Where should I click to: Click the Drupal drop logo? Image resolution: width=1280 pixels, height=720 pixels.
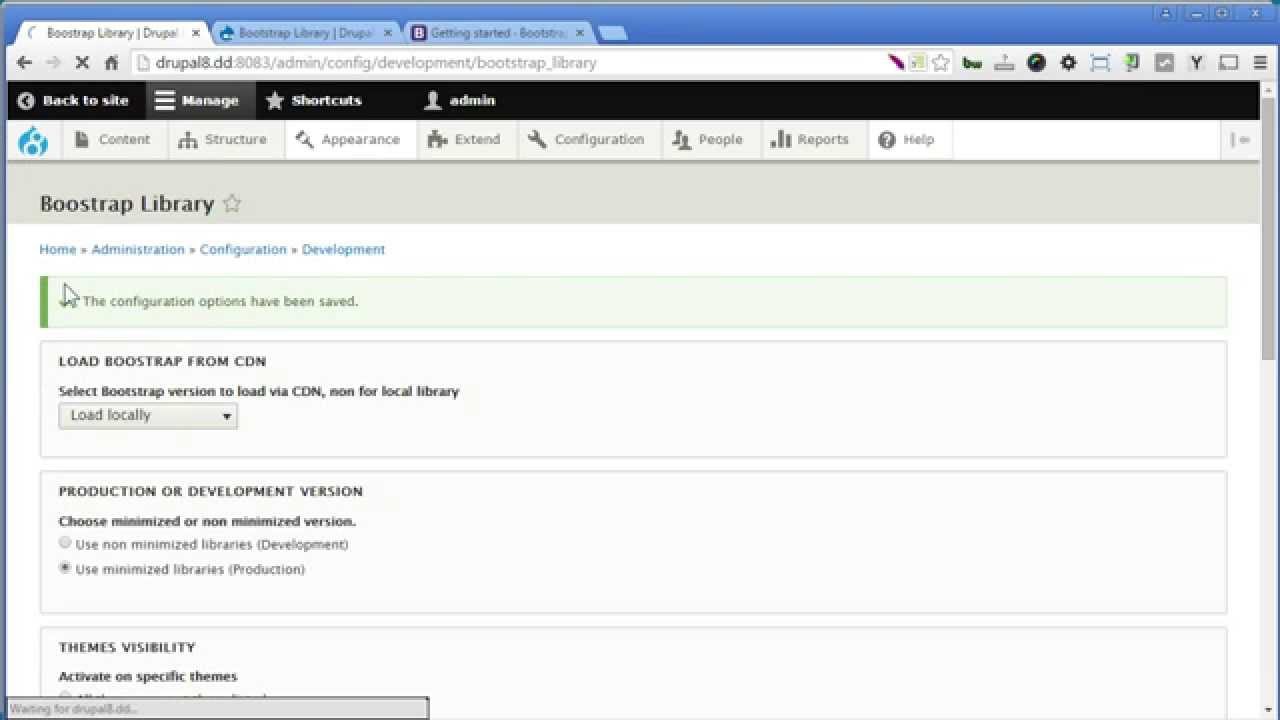(33, 140)
